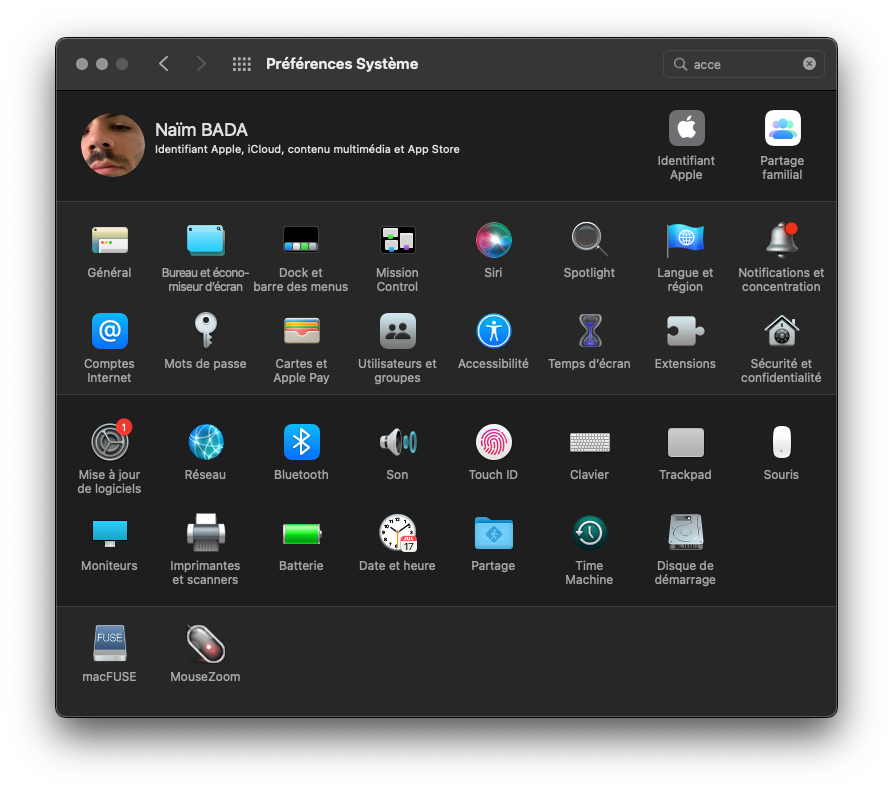Open Disque de démarrage pane
The height and width of the screenshot is (791, 893).
click(685, 533)
